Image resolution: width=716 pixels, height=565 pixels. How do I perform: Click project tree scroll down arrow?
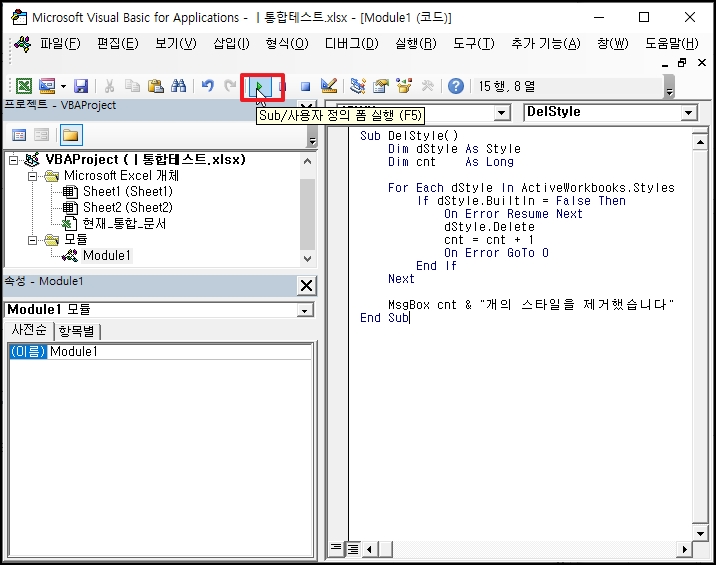(x=307, y=259)
